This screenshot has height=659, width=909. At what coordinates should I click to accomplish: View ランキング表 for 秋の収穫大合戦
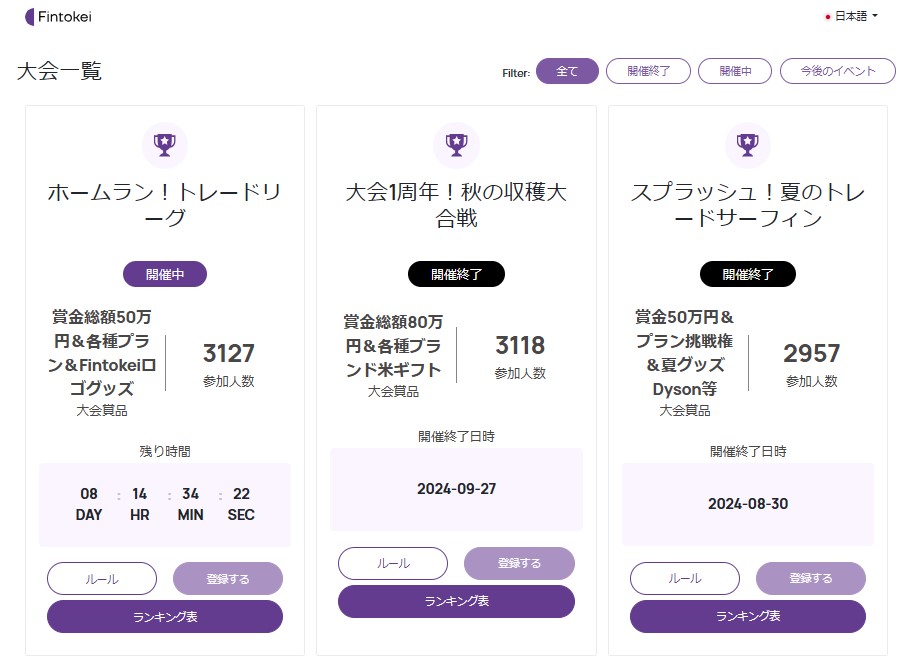(456, 601)
